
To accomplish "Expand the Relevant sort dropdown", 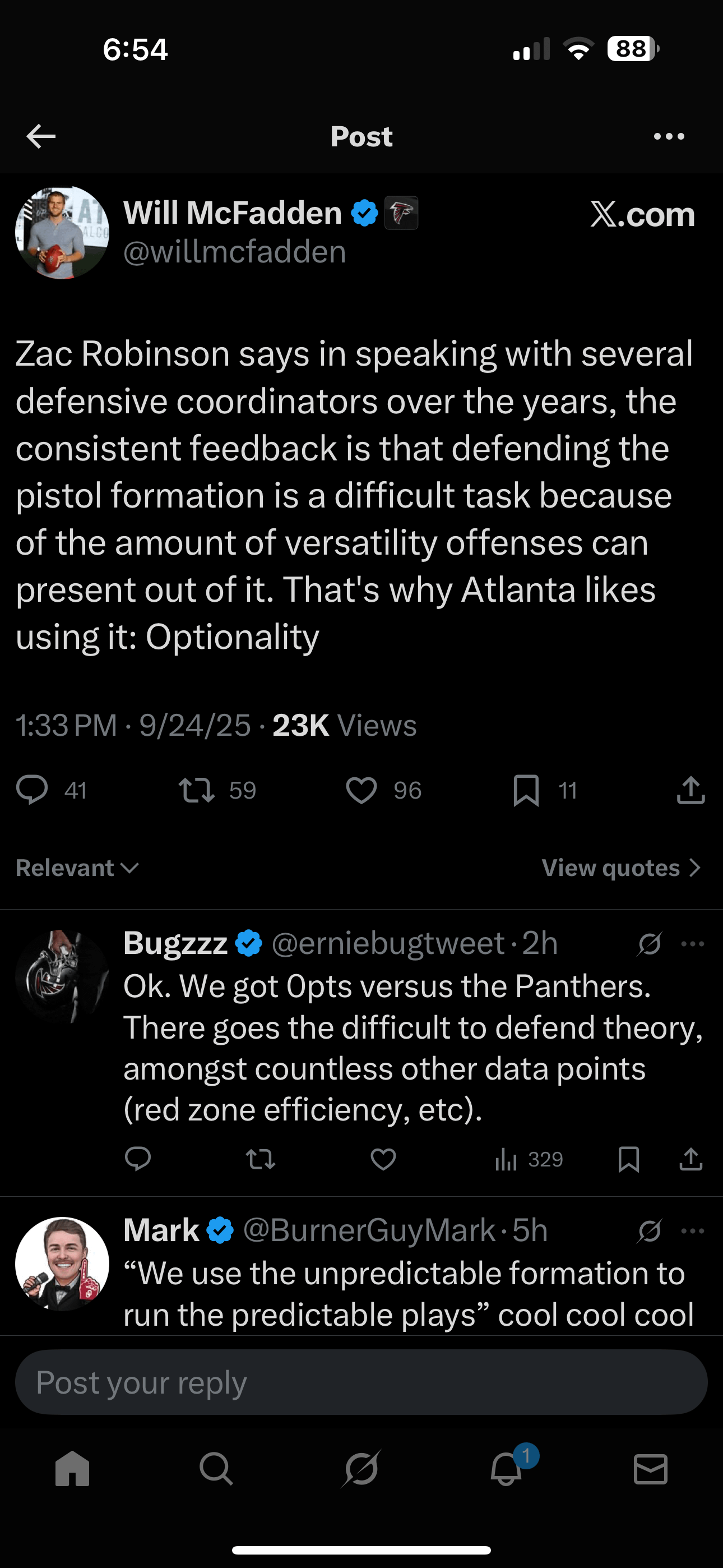I will (x=77, y=868).
